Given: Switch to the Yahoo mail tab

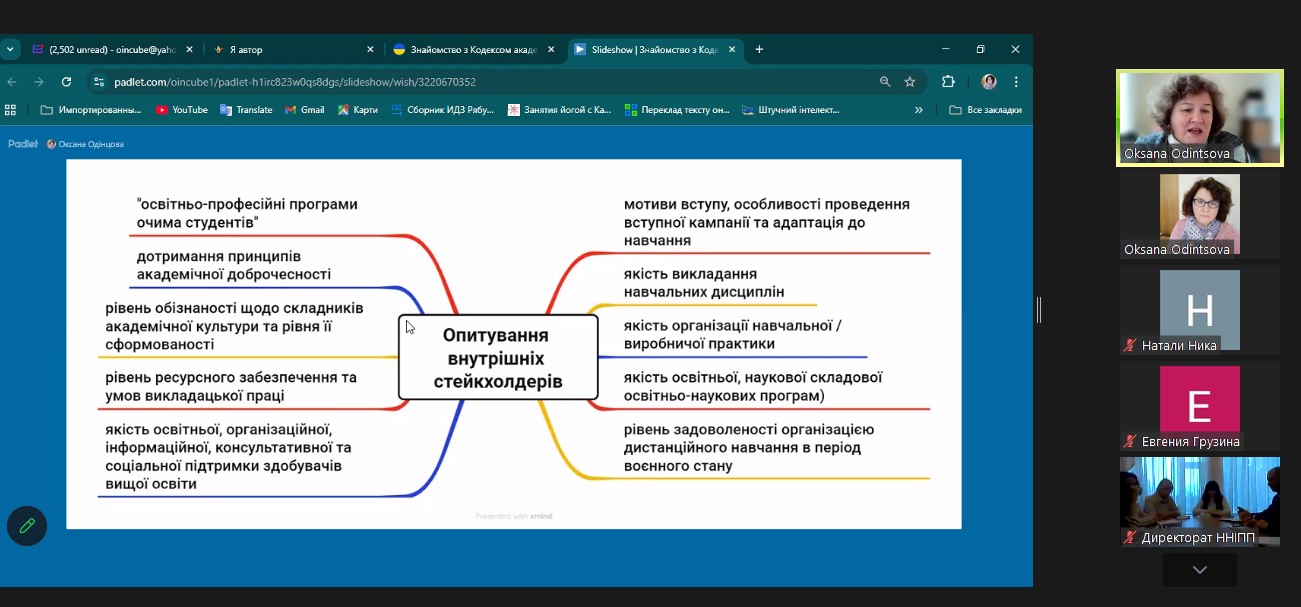Looking at the screenshot, I should (105, 49).
